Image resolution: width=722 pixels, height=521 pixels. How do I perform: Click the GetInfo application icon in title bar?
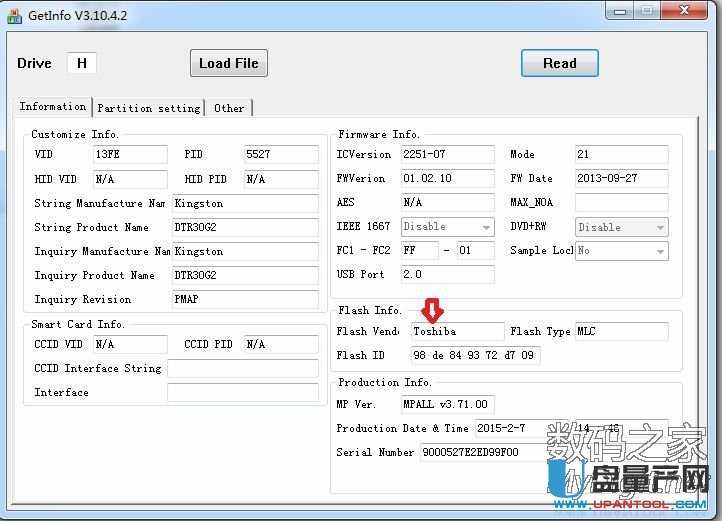point(14,15)
